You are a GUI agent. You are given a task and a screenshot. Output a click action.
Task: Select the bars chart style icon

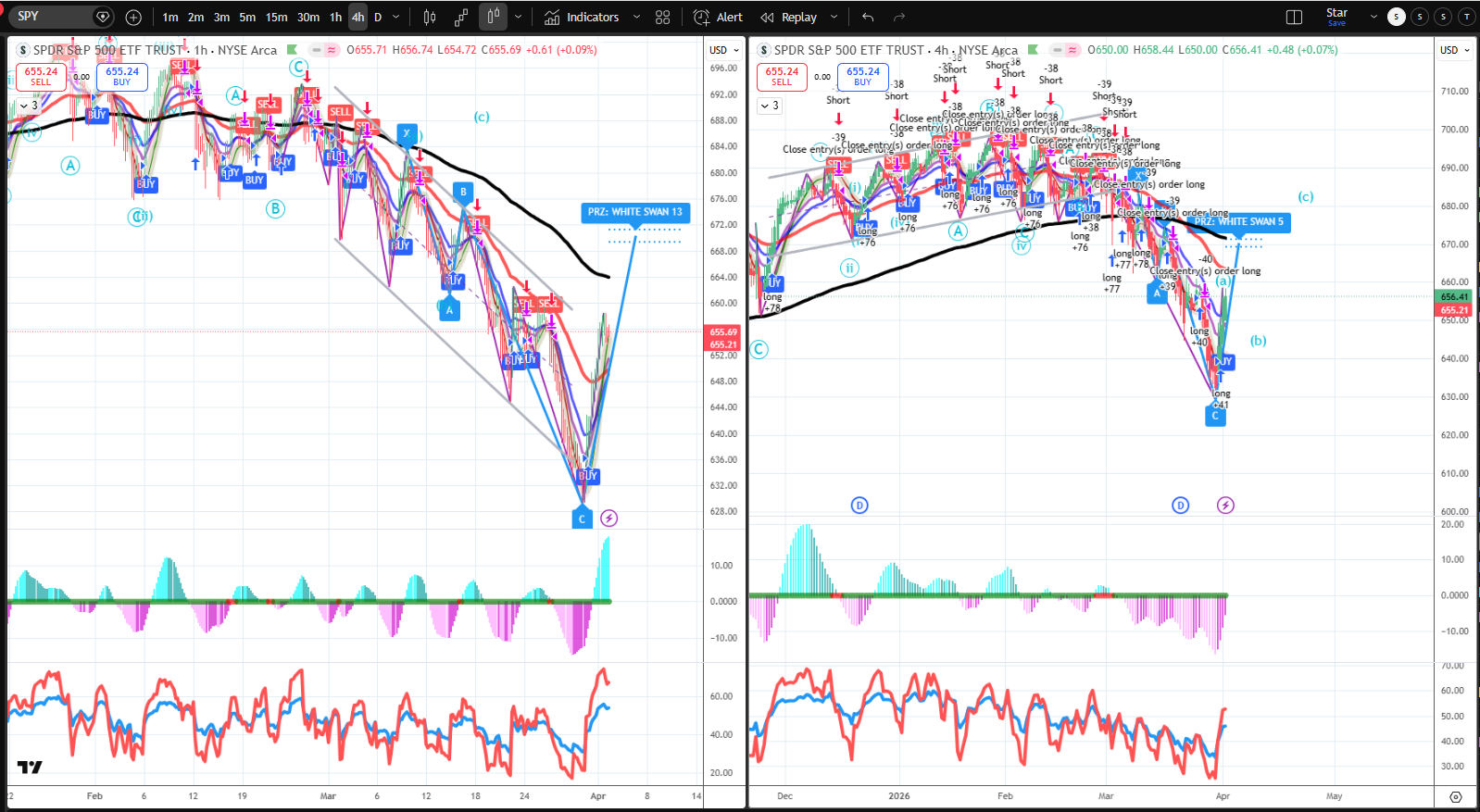click(430, 17)
